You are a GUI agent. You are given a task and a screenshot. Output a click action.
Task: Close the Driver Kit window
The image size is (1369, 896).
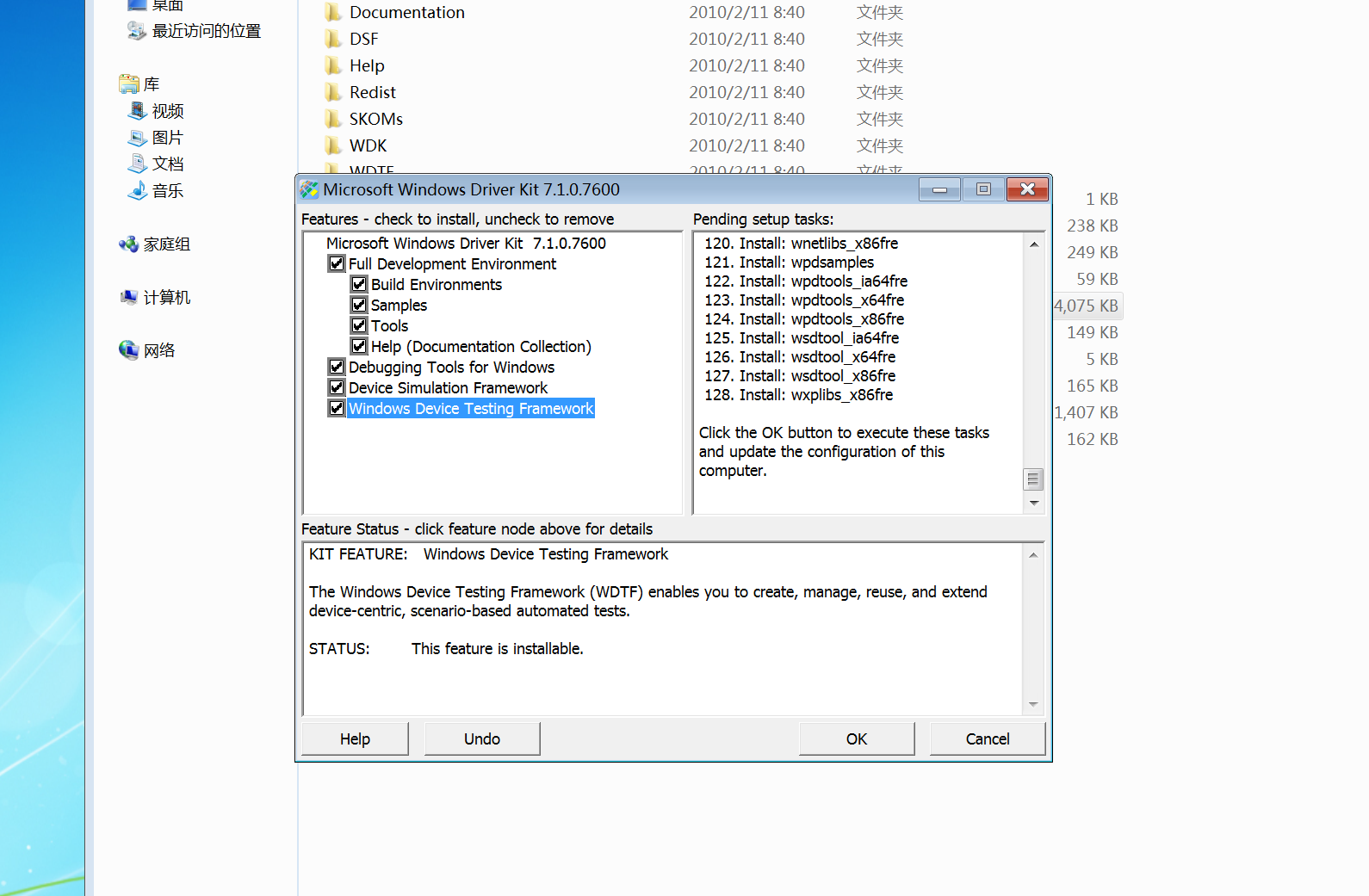click(x=1028, y=189)
